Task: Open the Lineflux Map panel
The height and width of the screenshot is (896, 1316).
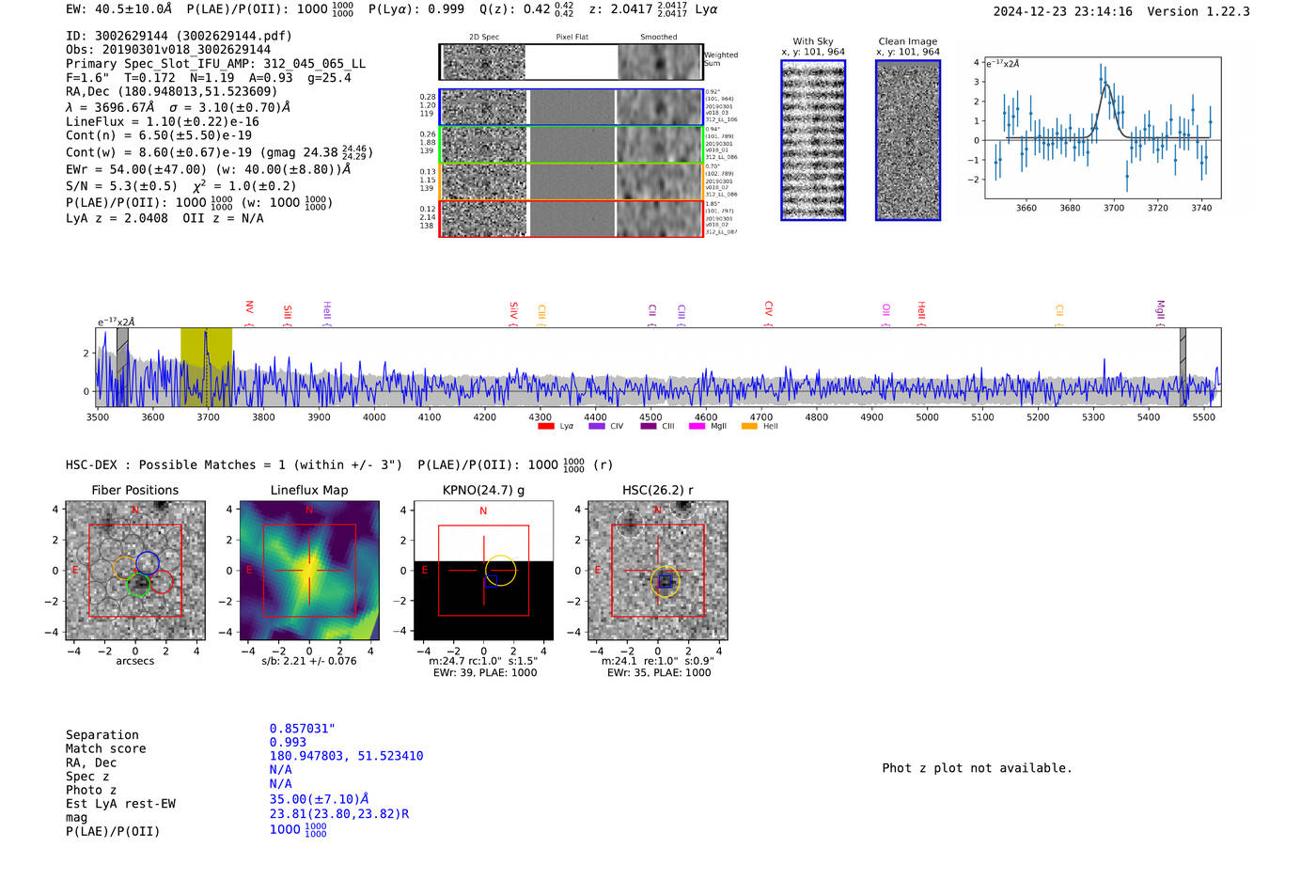Action: (309, 571)
